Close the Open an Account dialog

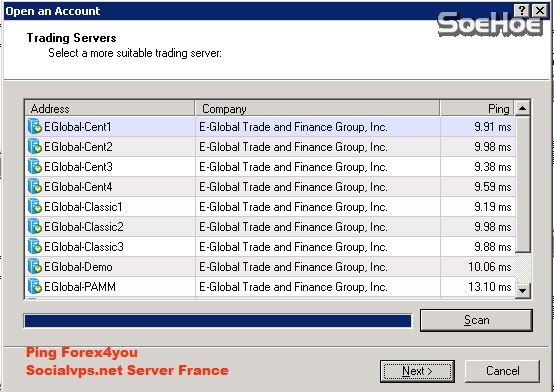540,10
